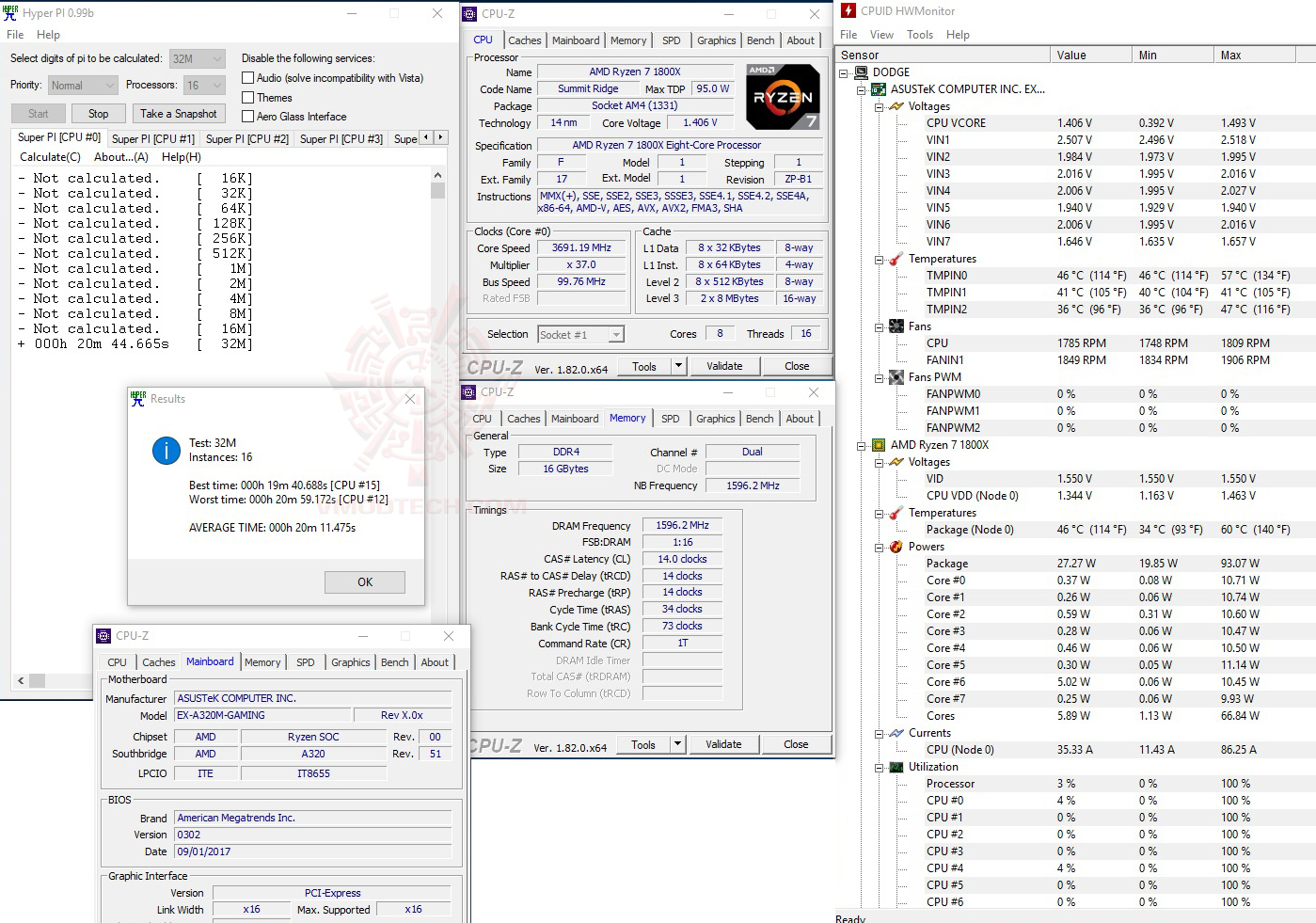Viewport: 1316px width, 923px height.
Task: Enable the Audio incompatibility checkbox
Action: (248, 77)
